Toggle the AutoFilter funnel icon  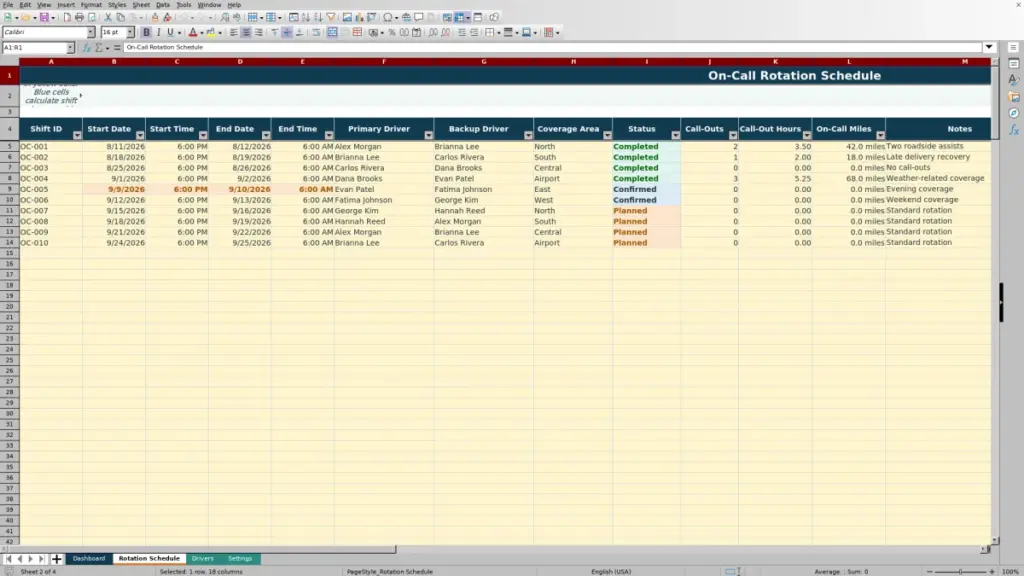(x=330, y=18)
